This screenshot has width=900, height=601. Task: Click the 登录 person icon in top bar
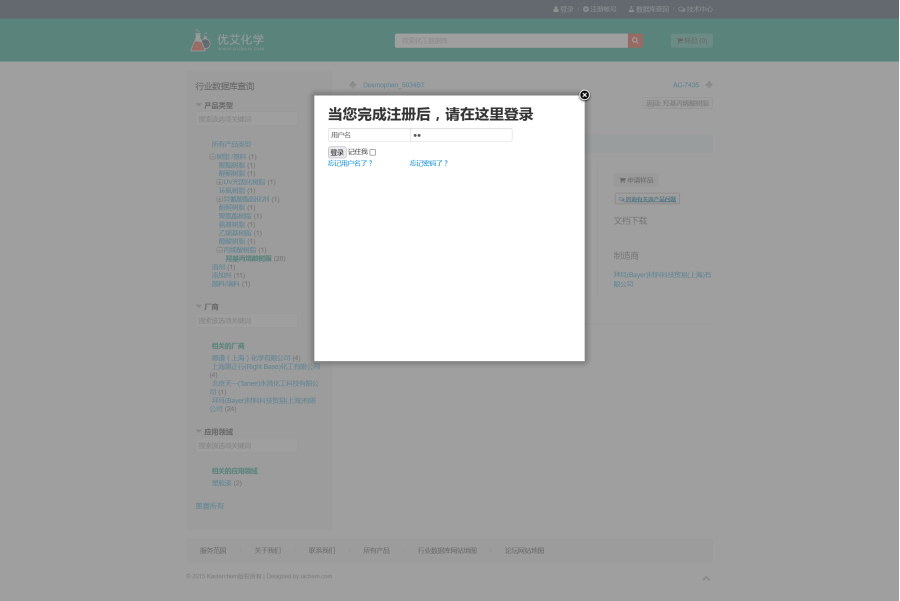[x=557, y=9]
